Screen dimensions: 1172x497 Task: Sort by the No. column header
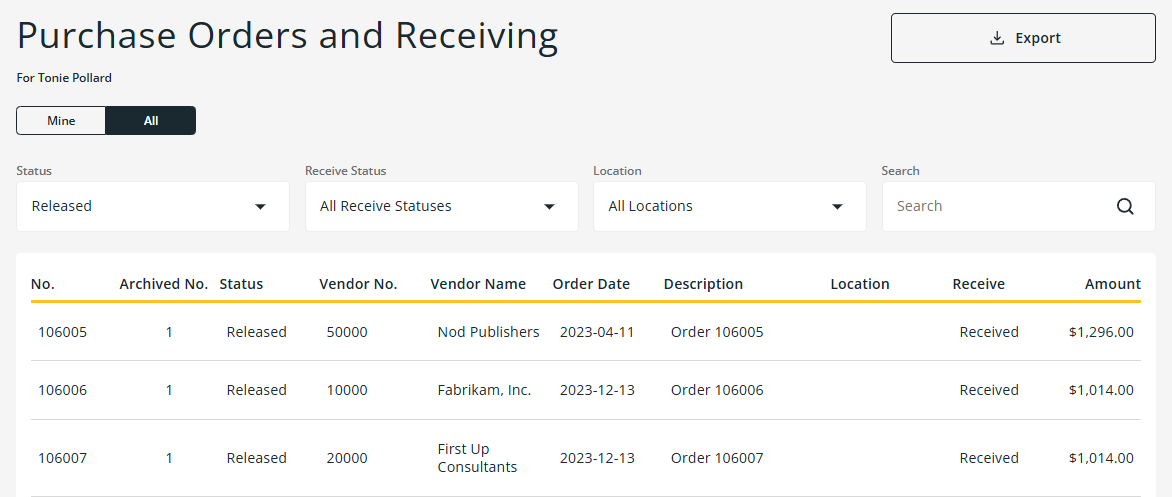(43, 284)
